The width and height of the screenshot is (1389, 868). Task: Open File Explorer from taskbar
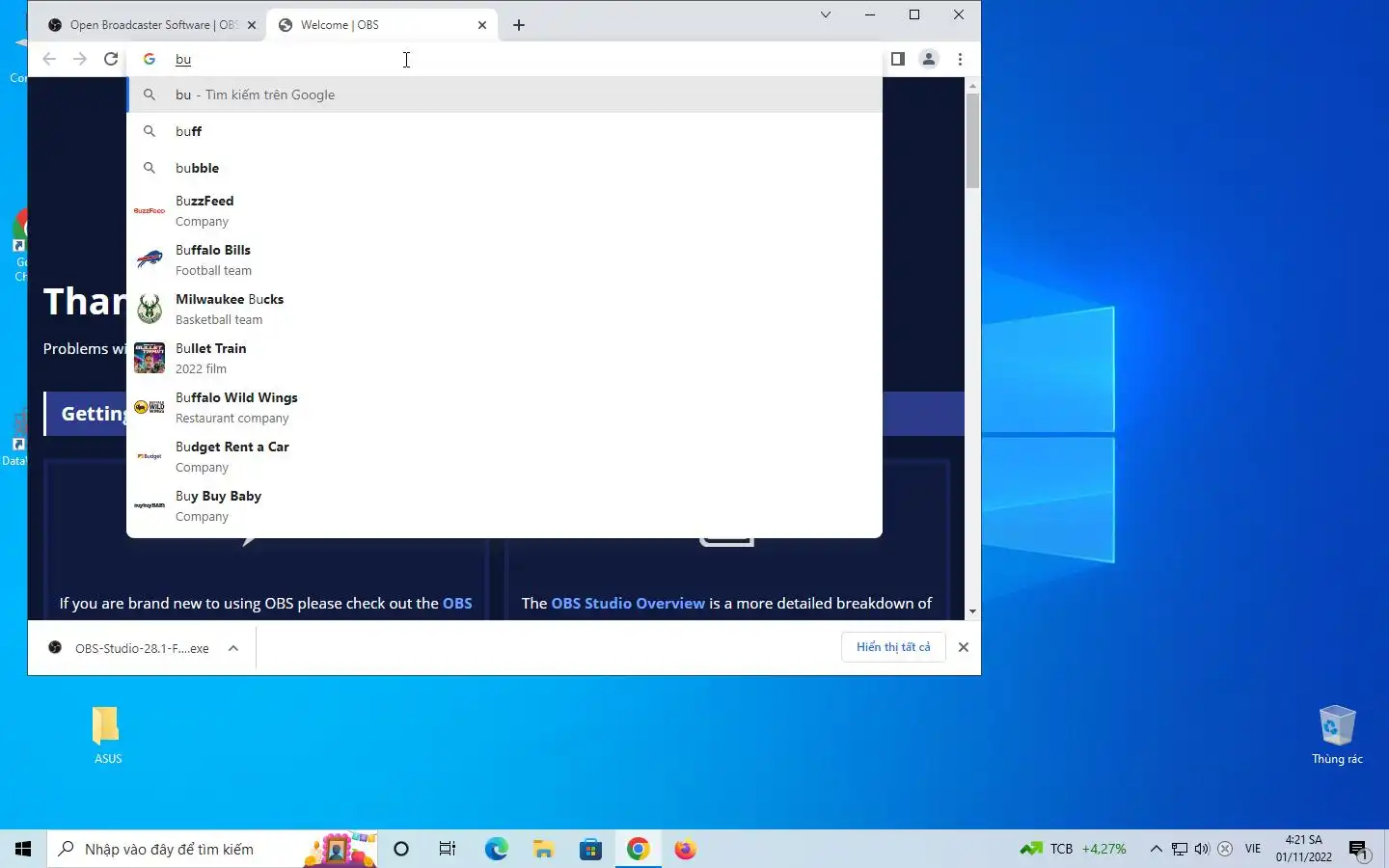click(x=543, y=849)
